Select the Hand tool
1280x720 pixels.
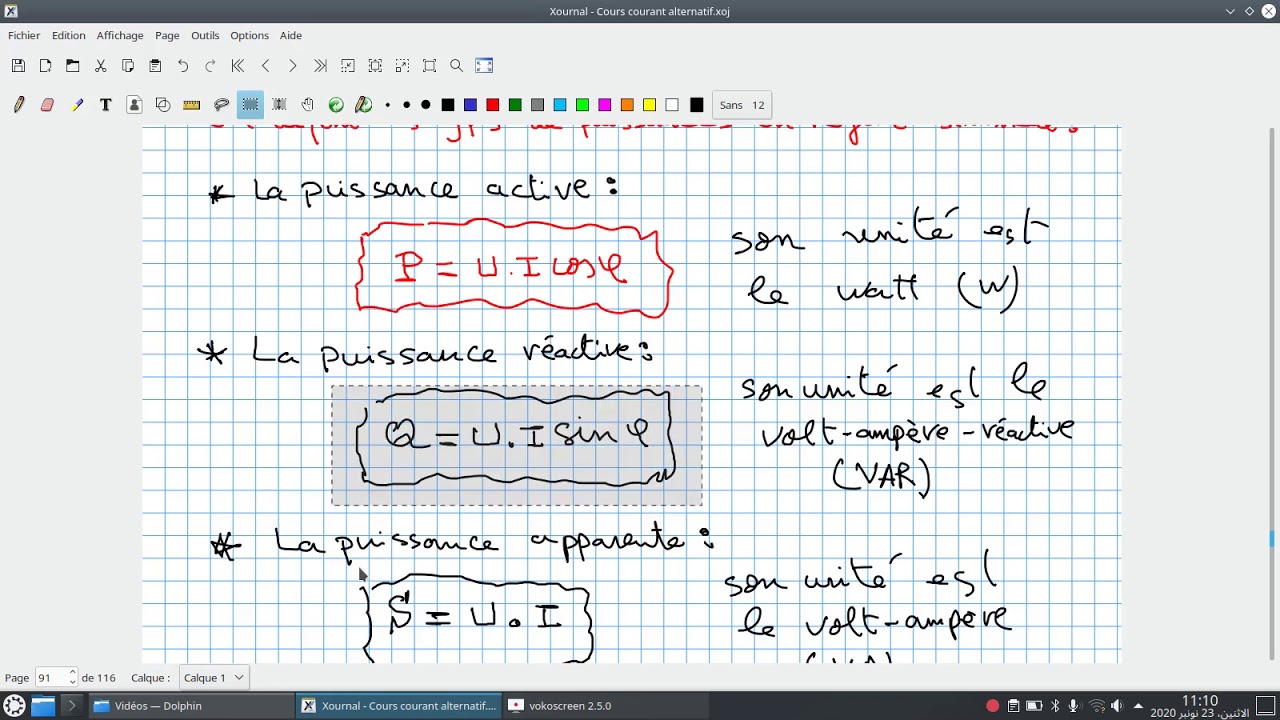[x=308, y=105]
